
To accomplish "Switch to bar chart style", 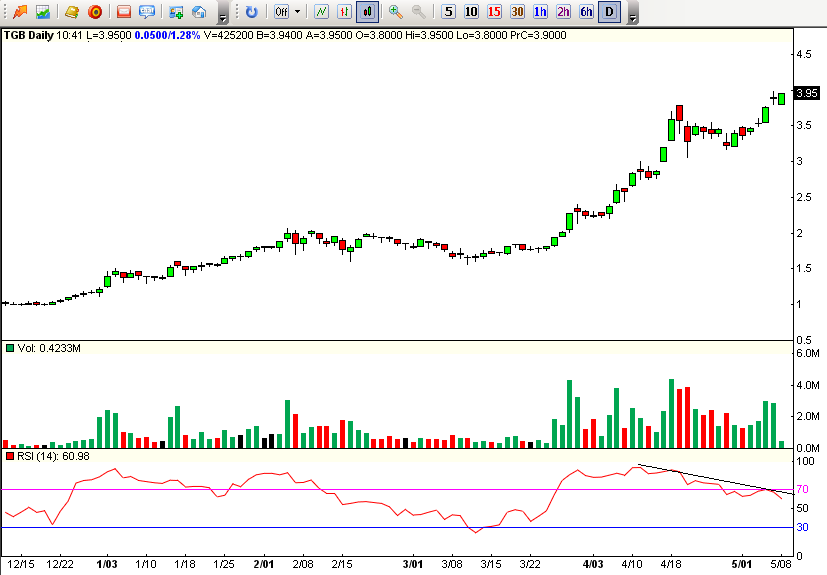I will (x=344, y=12).
